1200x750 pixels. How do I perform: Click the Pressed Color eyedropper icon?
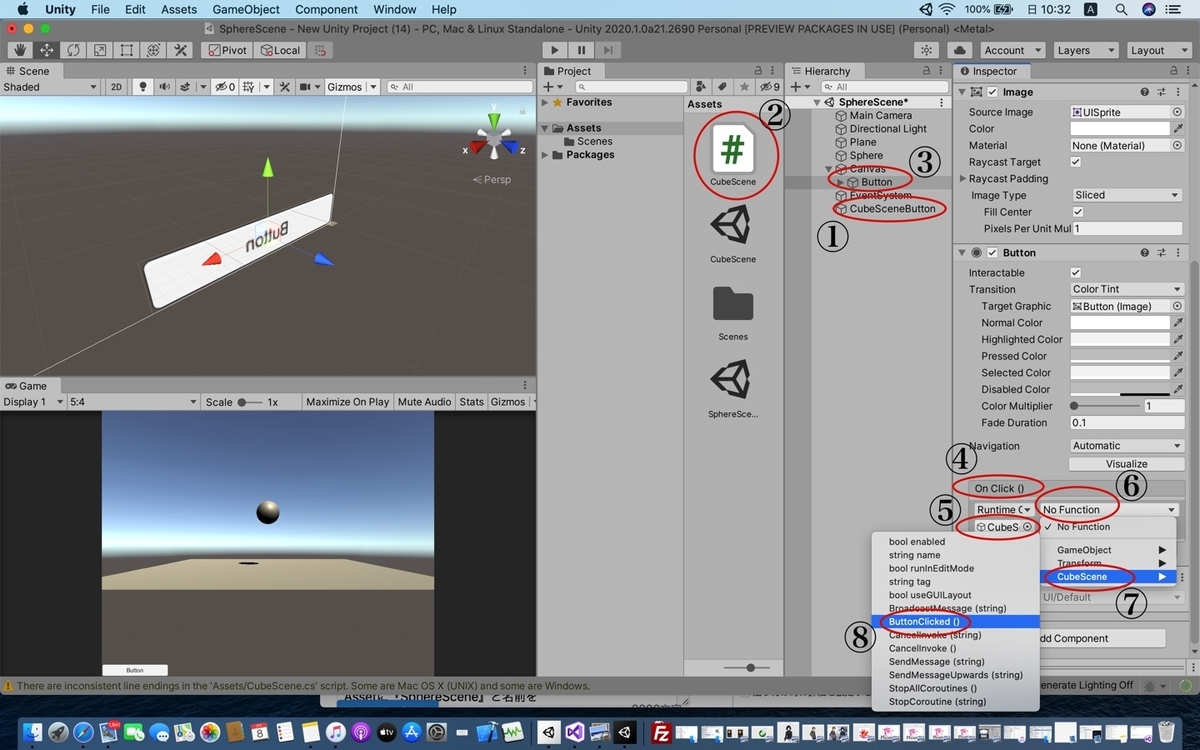point(1178,356)
